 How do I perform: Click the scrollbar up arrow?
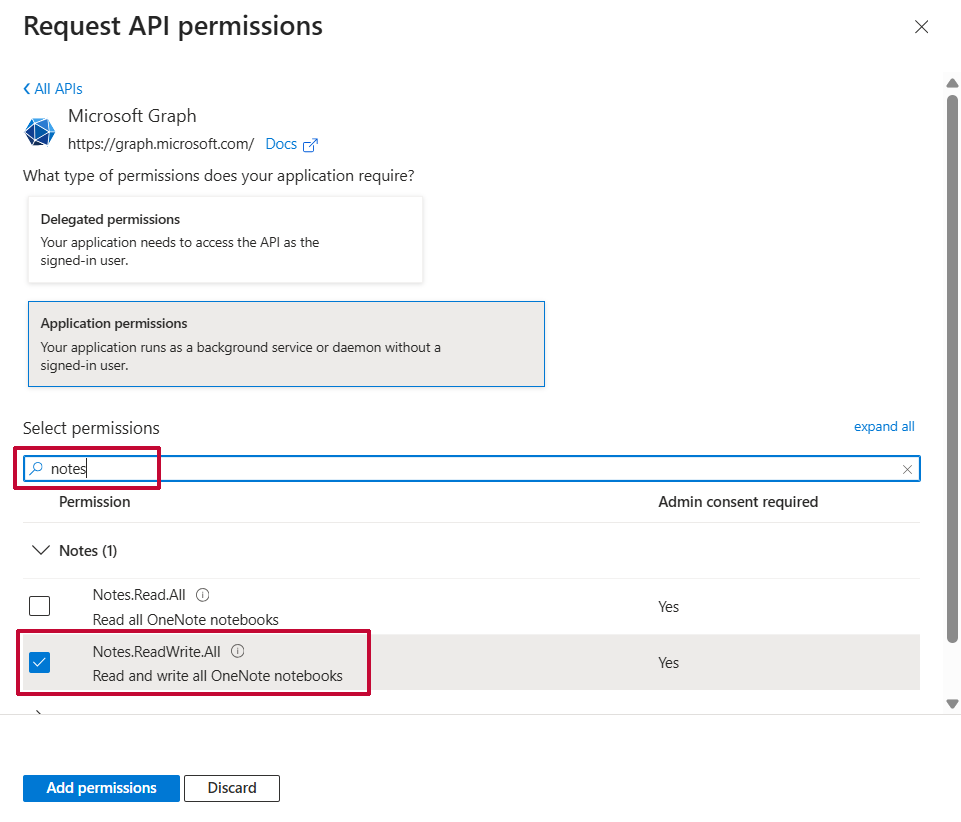pos(952,83)
